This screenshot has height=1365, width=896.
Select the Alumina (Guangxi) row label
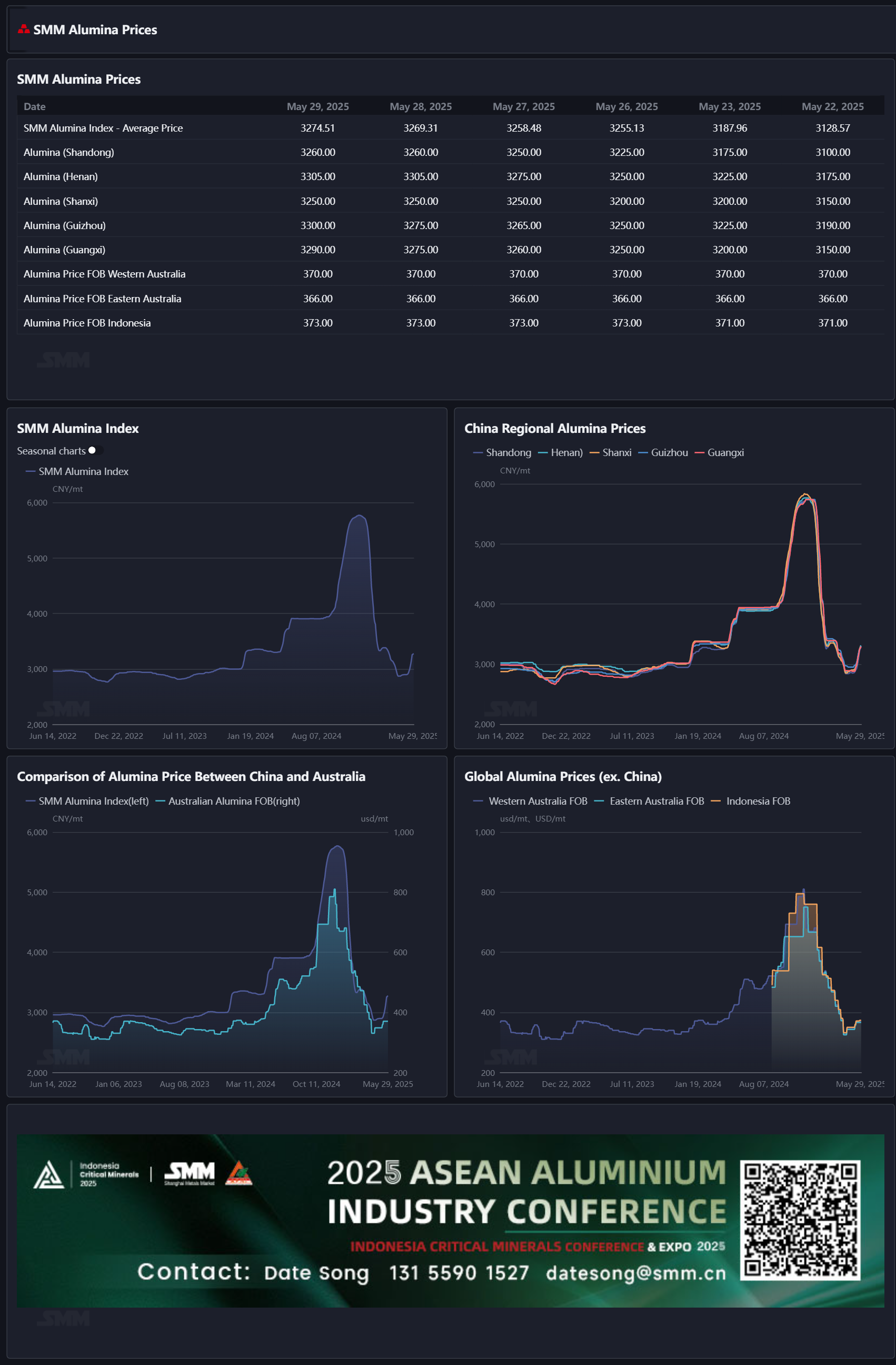coord(64,250)
